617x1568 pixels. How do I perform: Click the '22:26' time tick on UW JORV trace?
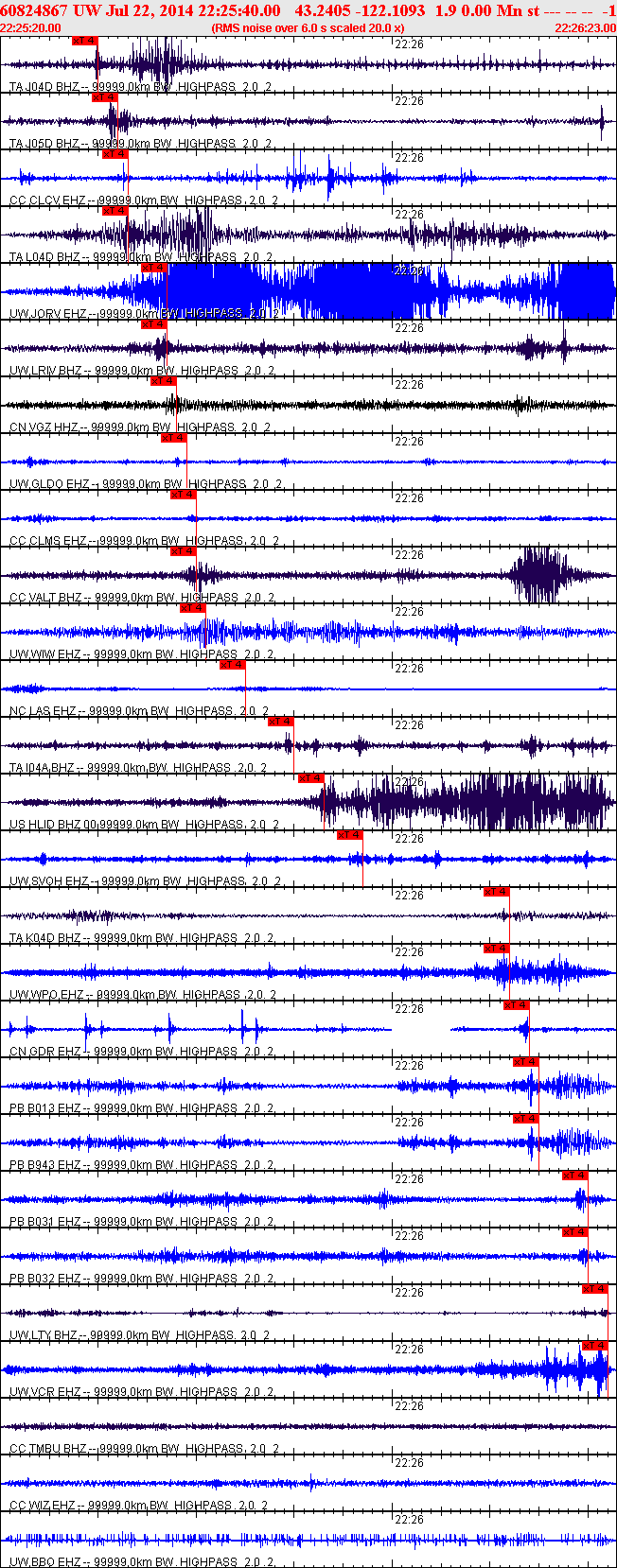pos(409,270)
